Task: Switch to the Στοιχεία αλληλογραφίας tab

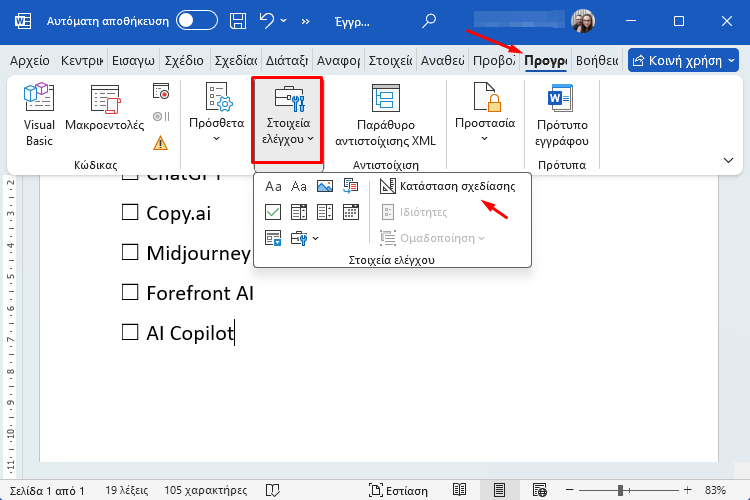Action: point(390,61)
